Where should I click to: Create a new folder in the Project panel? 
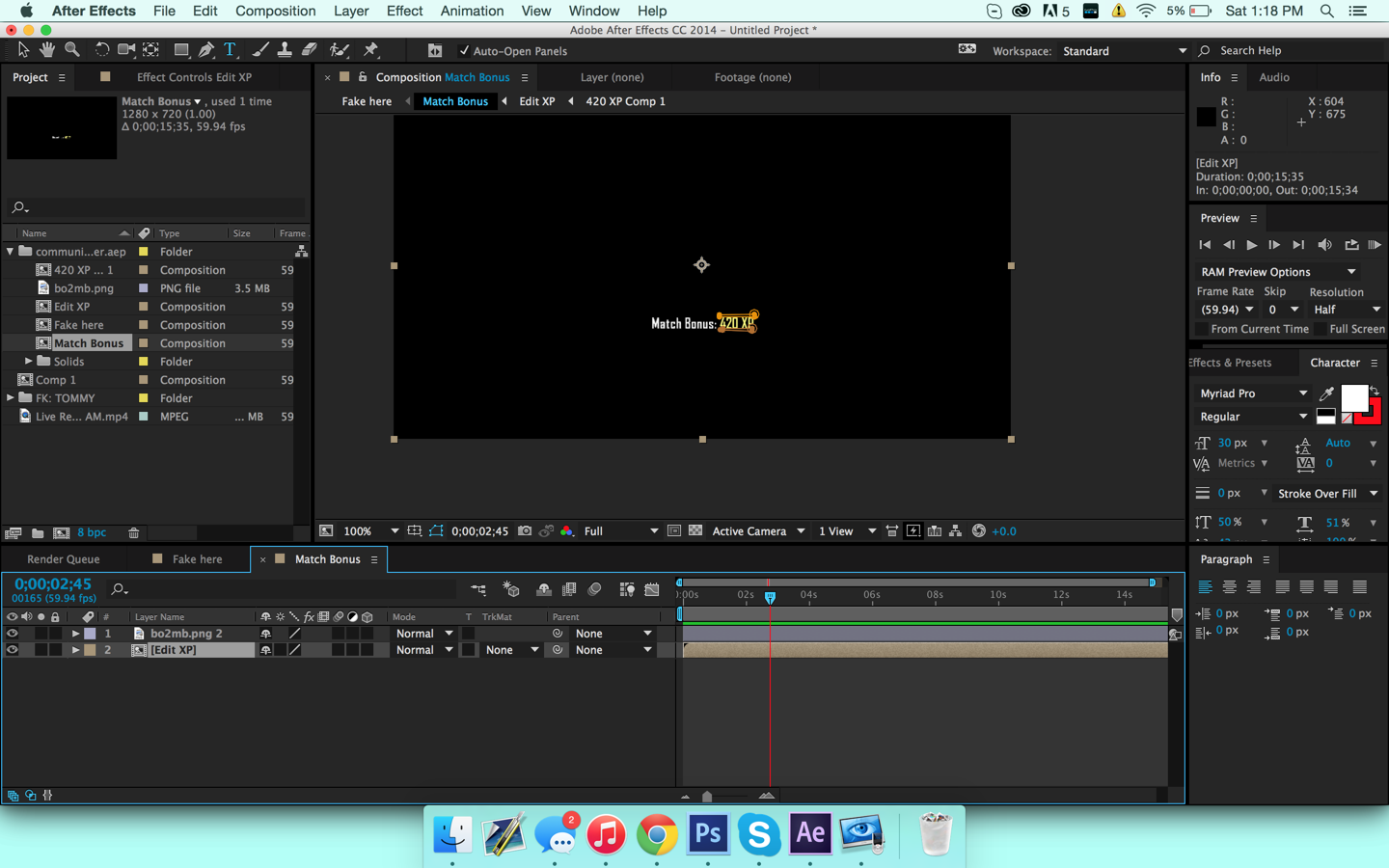click(x=38, y=532)
